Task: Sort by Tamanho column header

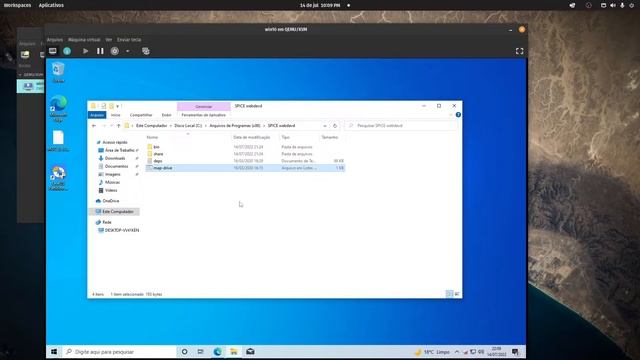Action: 331,137
